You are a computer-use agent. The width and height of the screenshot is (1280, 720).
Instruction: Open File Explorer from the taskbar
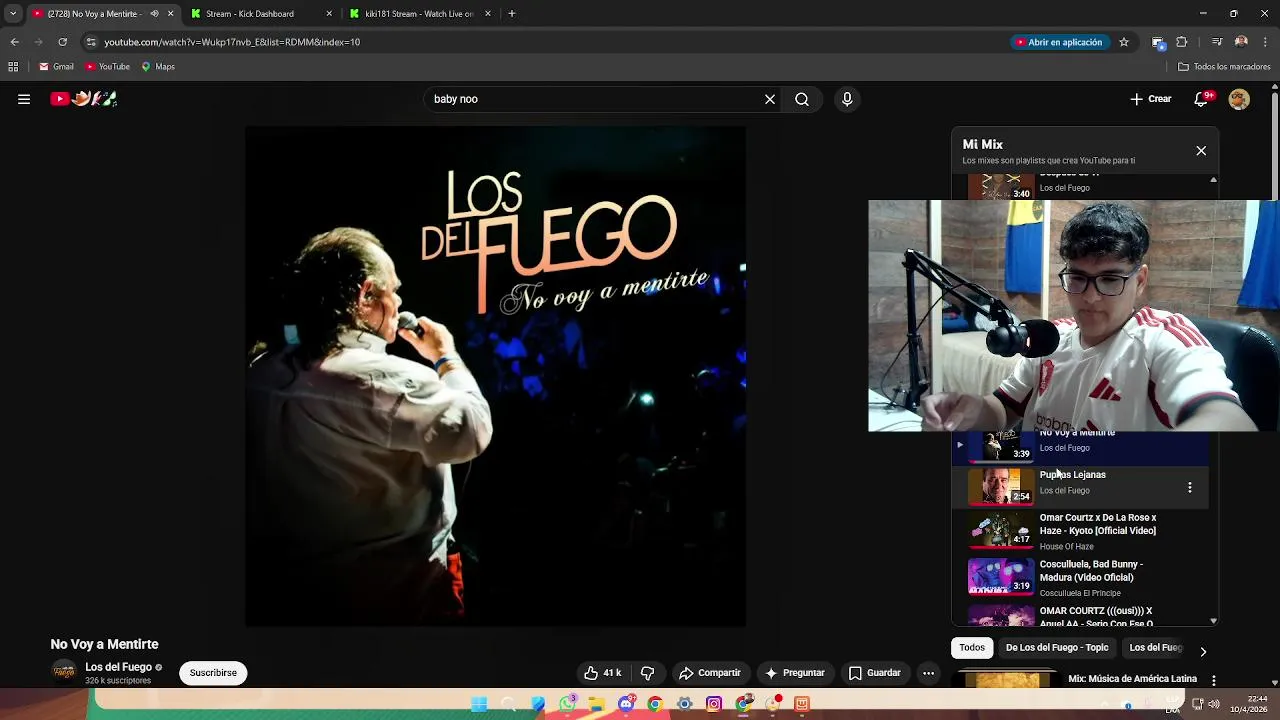click(596, 704)
